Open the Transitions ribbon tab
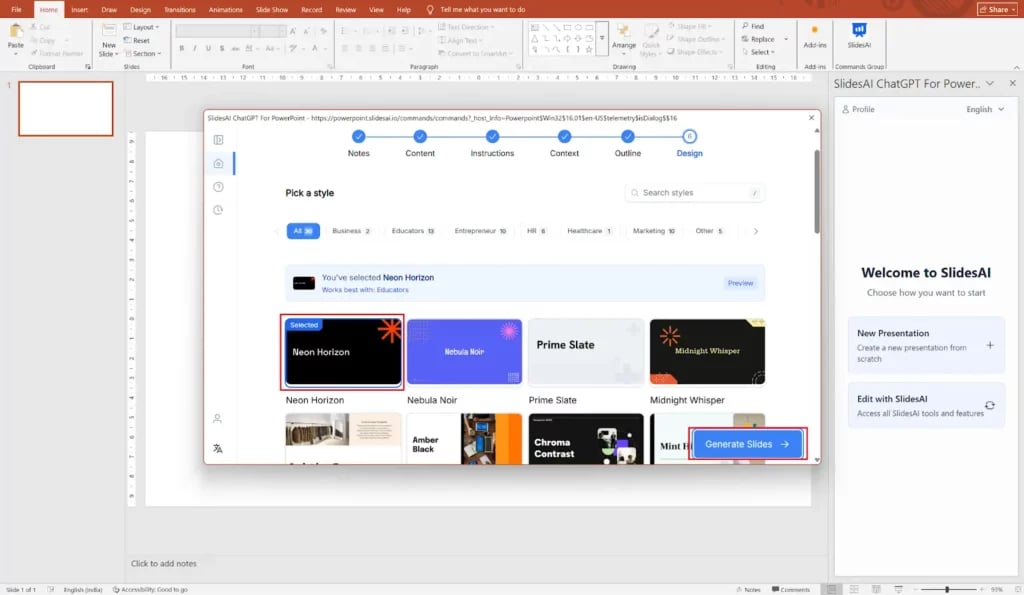1024x595 pixels. coord(180,9)
